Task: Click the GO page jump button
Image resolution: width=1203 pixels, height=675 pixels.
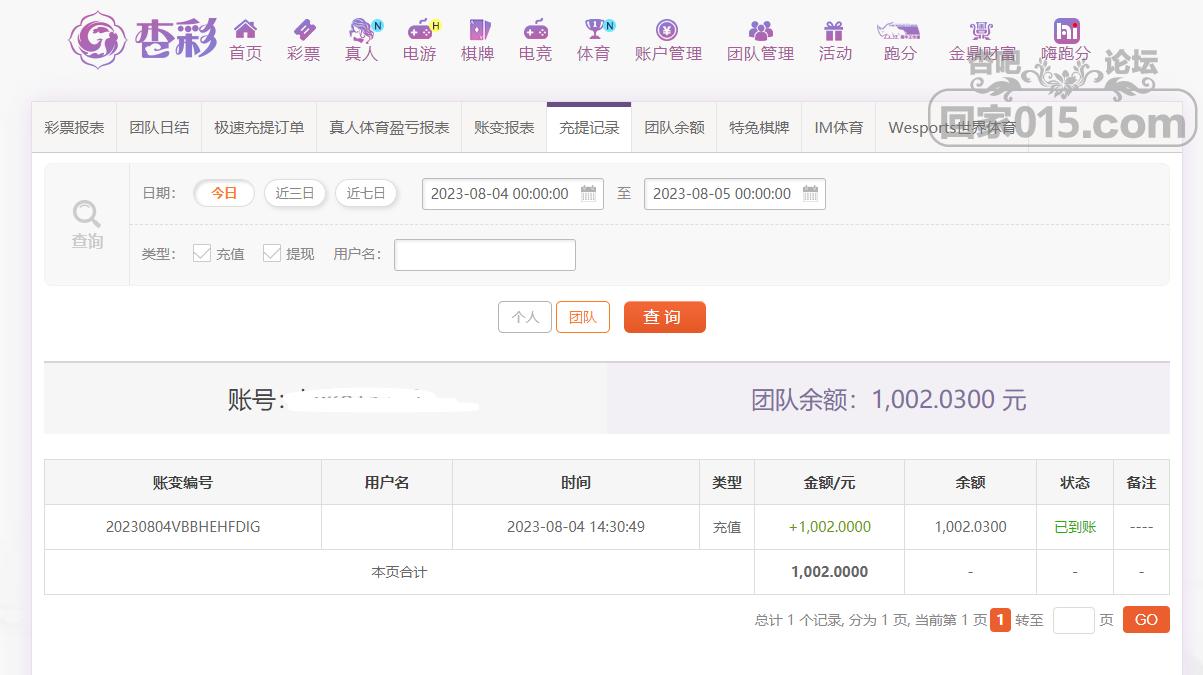Action: pos(1146,620)
